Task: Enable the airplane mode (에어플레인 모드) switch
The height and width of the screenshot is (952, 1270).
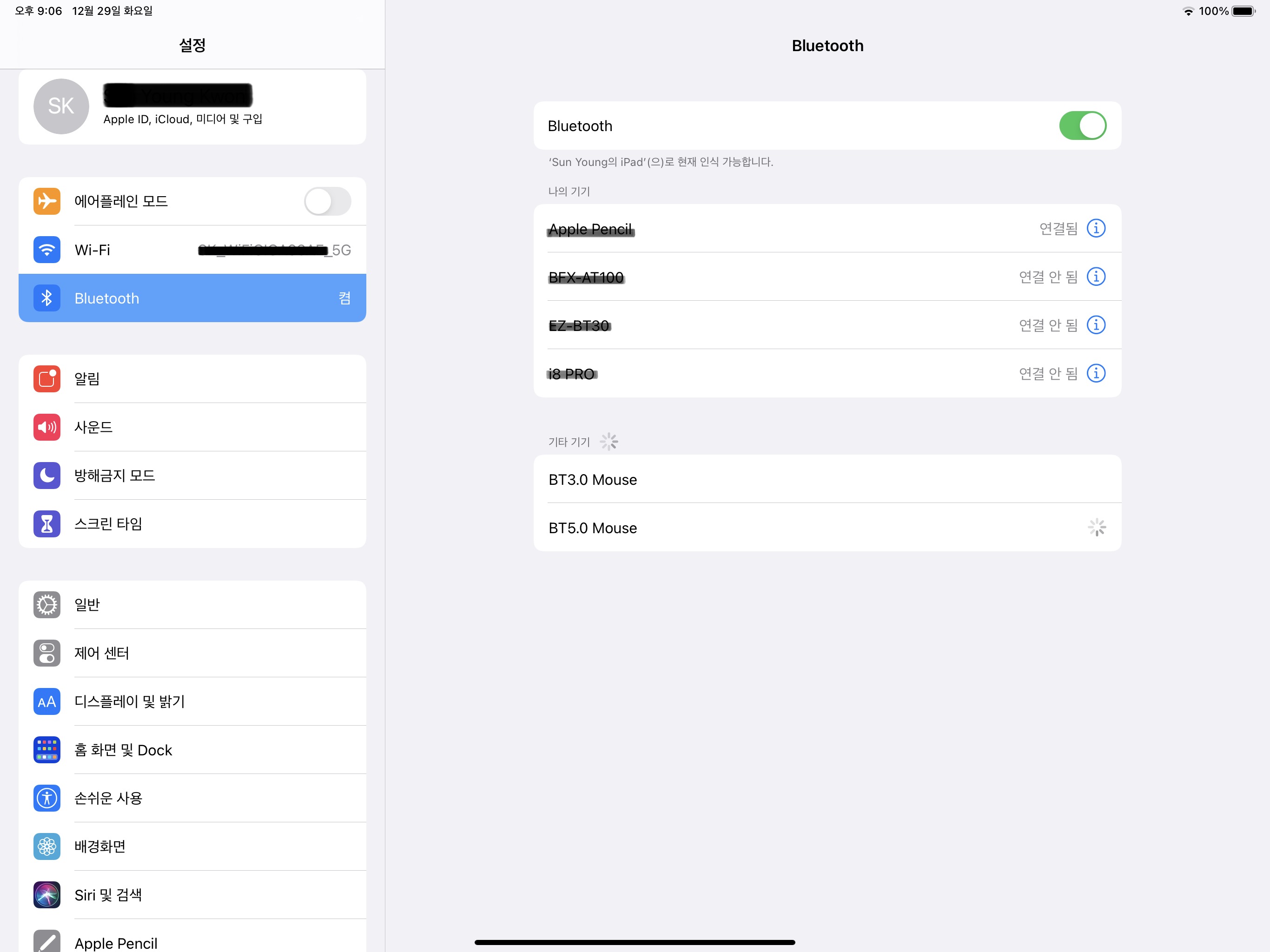Action: 327,201
